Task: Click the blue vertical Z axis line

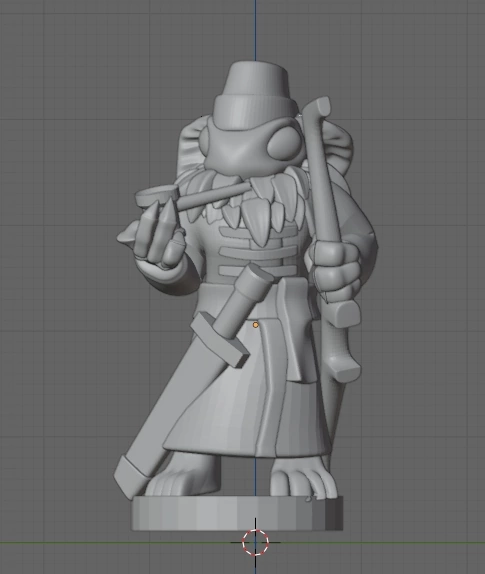Action: pyautogui.click(x=255, y=29)
